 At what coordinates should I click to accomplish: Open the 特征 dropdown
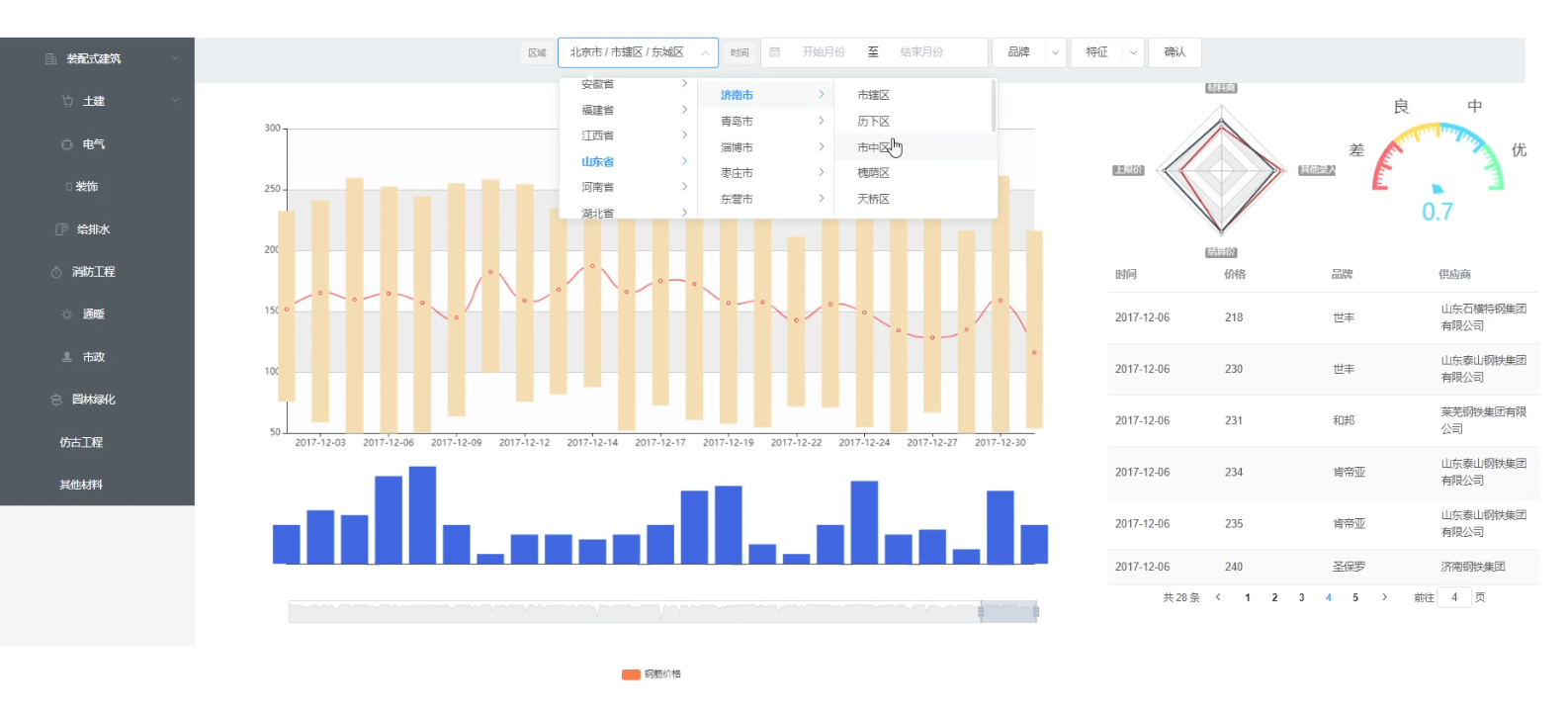click(x=1107, y=52)
